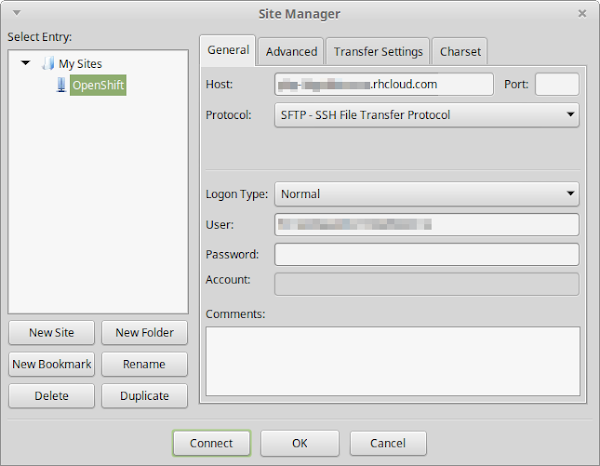Select the My Sites folder label
Viewport: 600px width, 466px height.
tap(80, 64)
